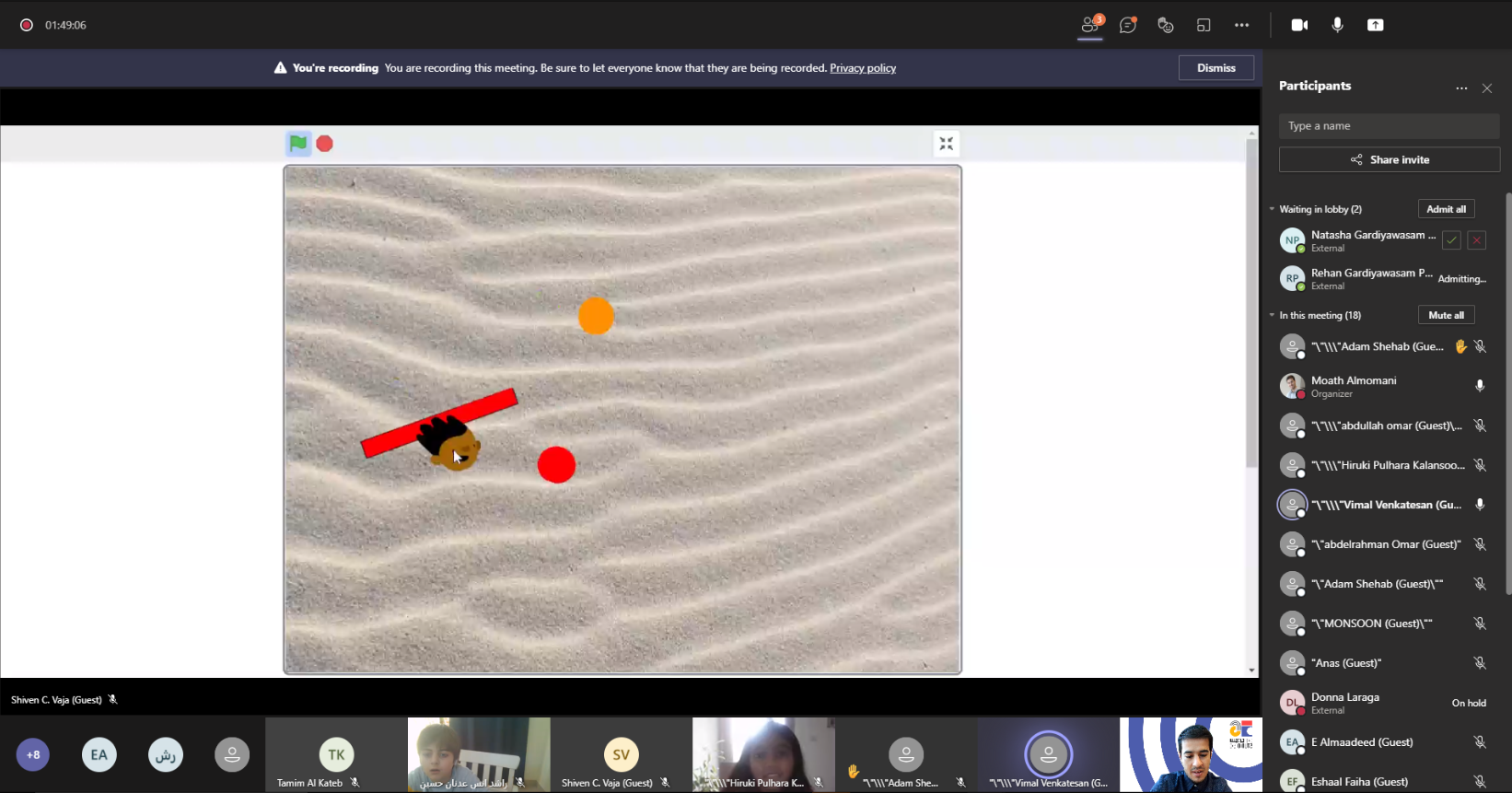This screenshot has height=793, width=1512.
Task: Select the presenter self-view video tile
Action: (x=1191, y=755)
